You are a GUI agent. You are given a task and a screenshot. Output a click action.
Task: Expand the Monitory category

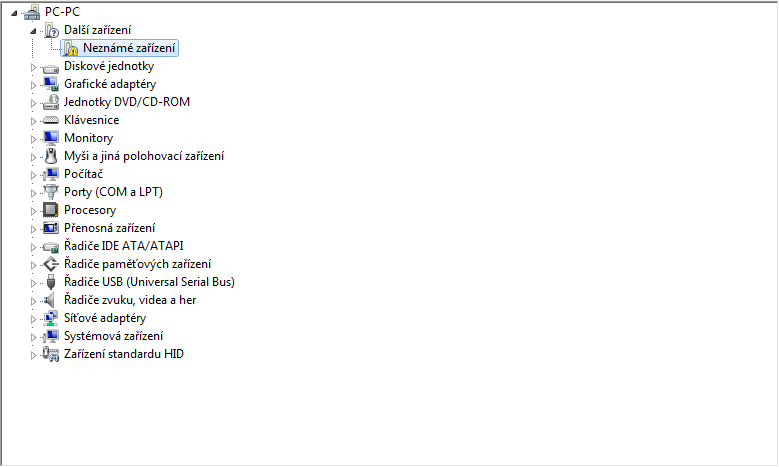pyautogui.click(x=33, y=139)
